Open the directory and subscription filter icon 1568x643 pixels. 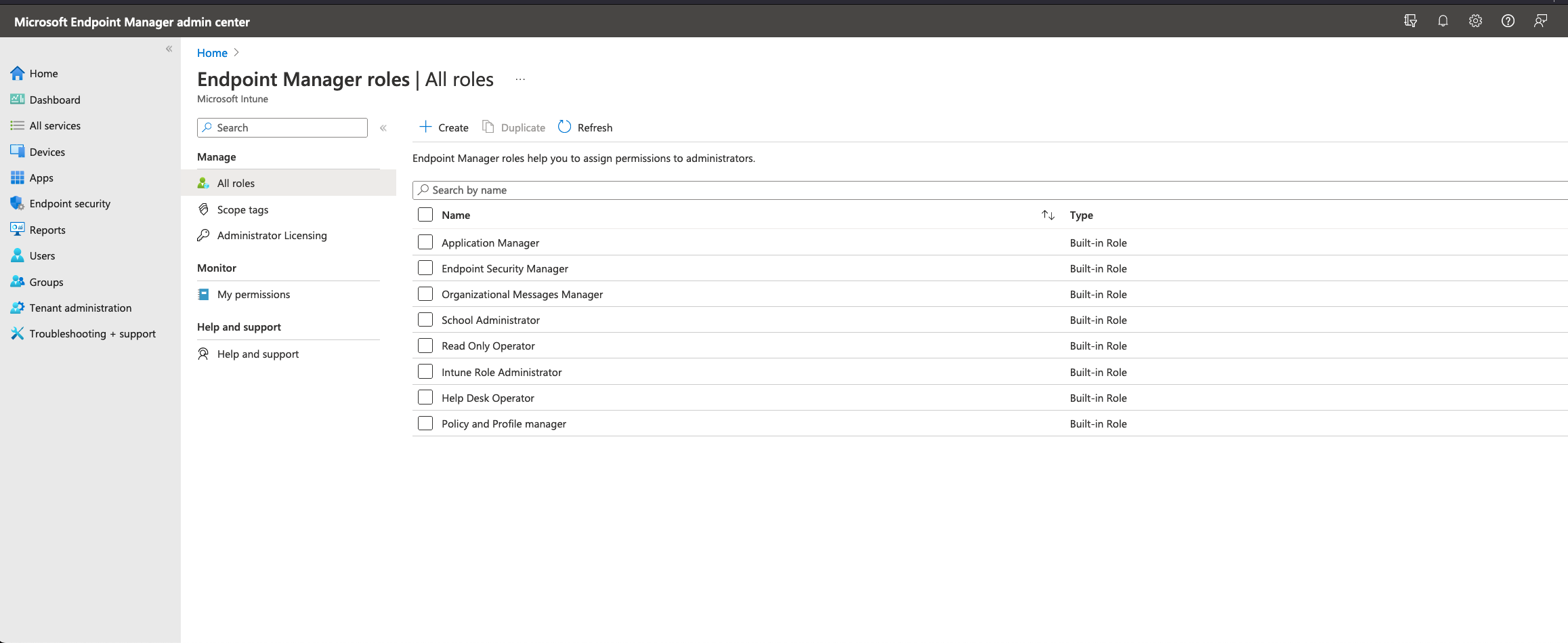1410,21
